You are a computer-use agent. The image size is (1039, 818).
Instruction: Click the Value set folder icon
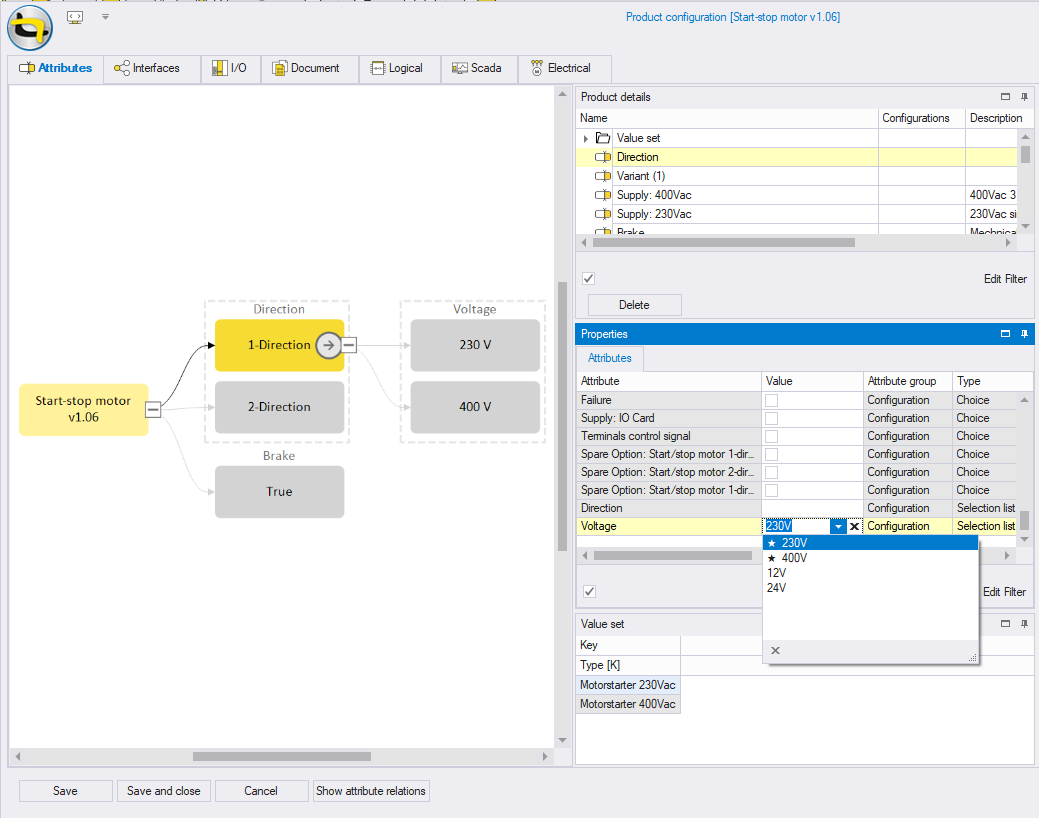pyautogui.click(x=603, y=138)
